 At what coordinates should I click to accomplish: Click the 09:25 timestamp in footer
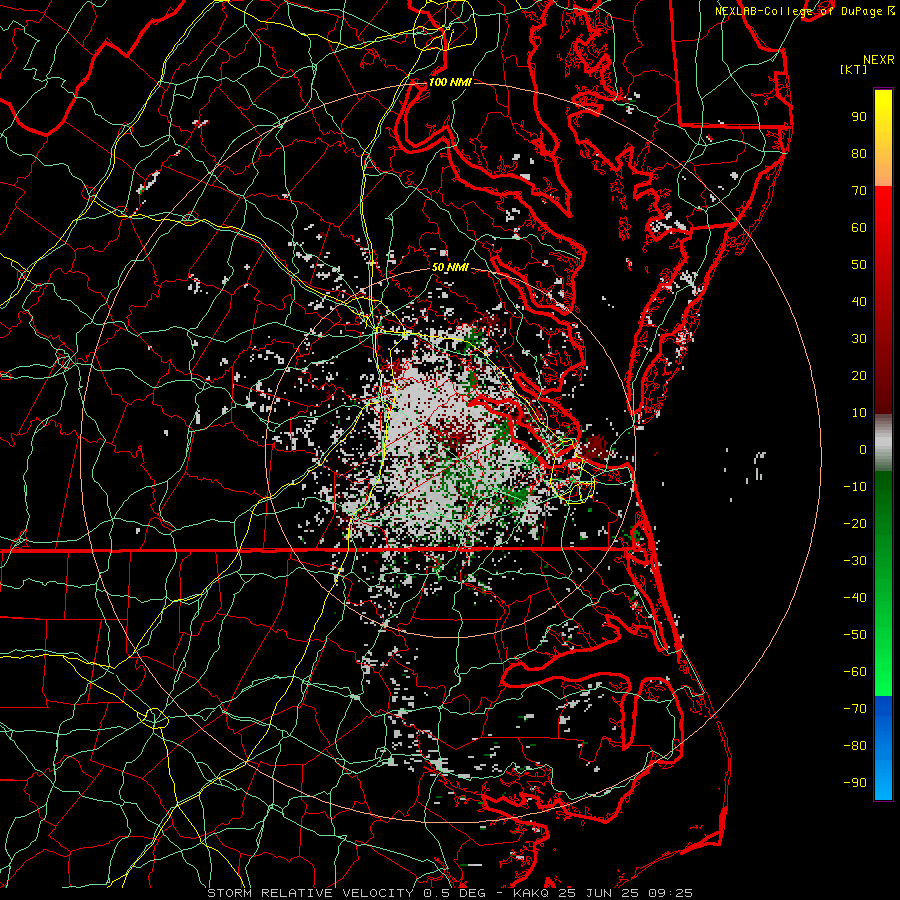671,893
